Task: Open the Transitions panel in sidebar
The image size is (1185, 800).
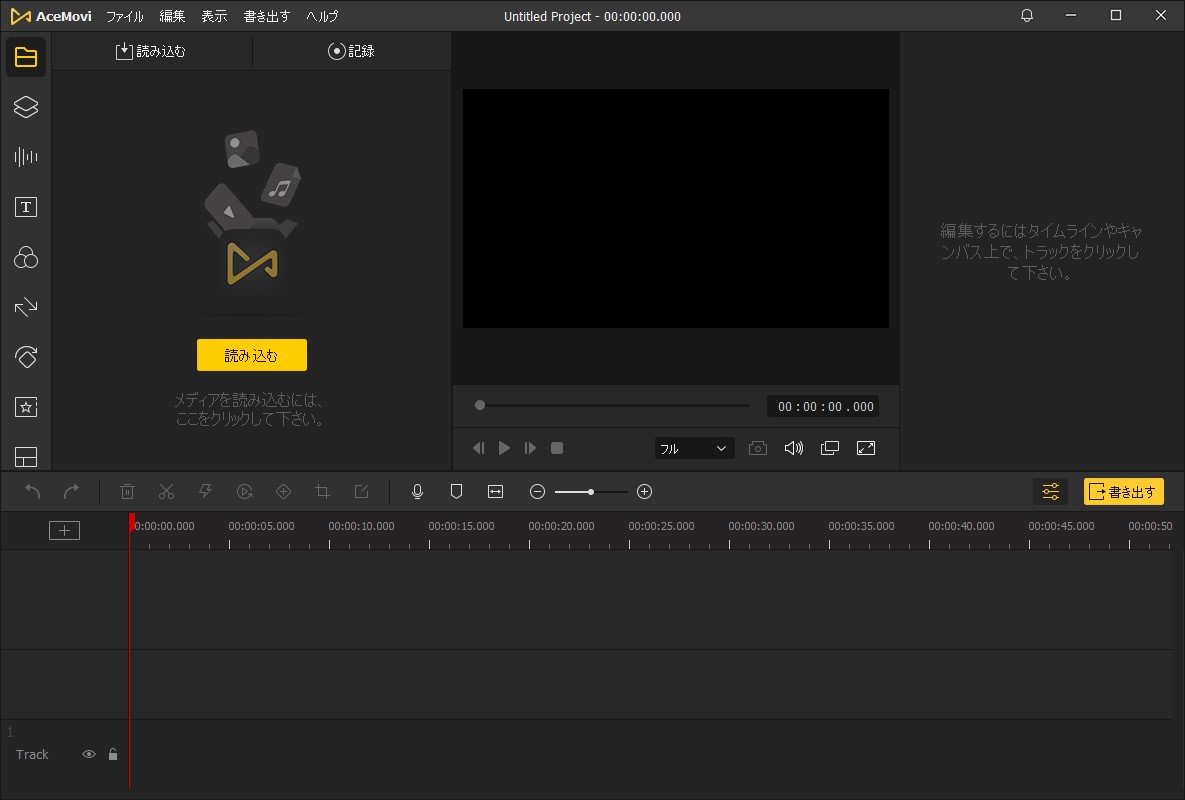Action: pyautogui.click(x=26, y=307)
